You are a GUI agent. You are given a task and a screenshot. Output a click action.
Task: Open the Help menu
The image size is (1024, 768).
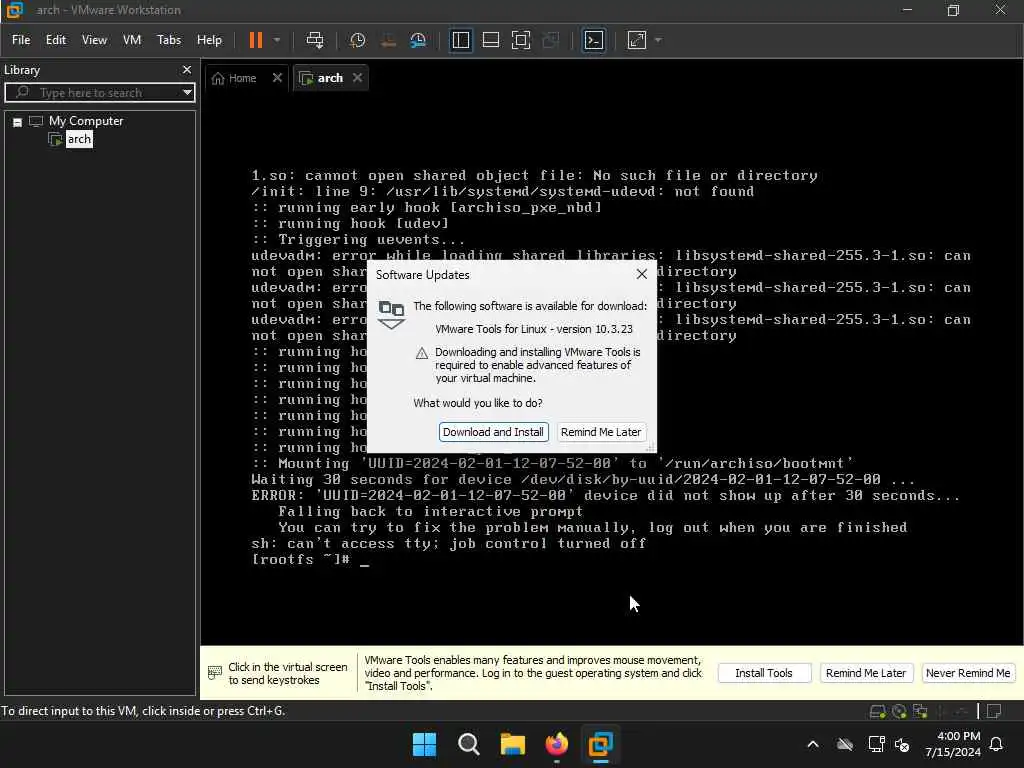(x=209, y=40)
